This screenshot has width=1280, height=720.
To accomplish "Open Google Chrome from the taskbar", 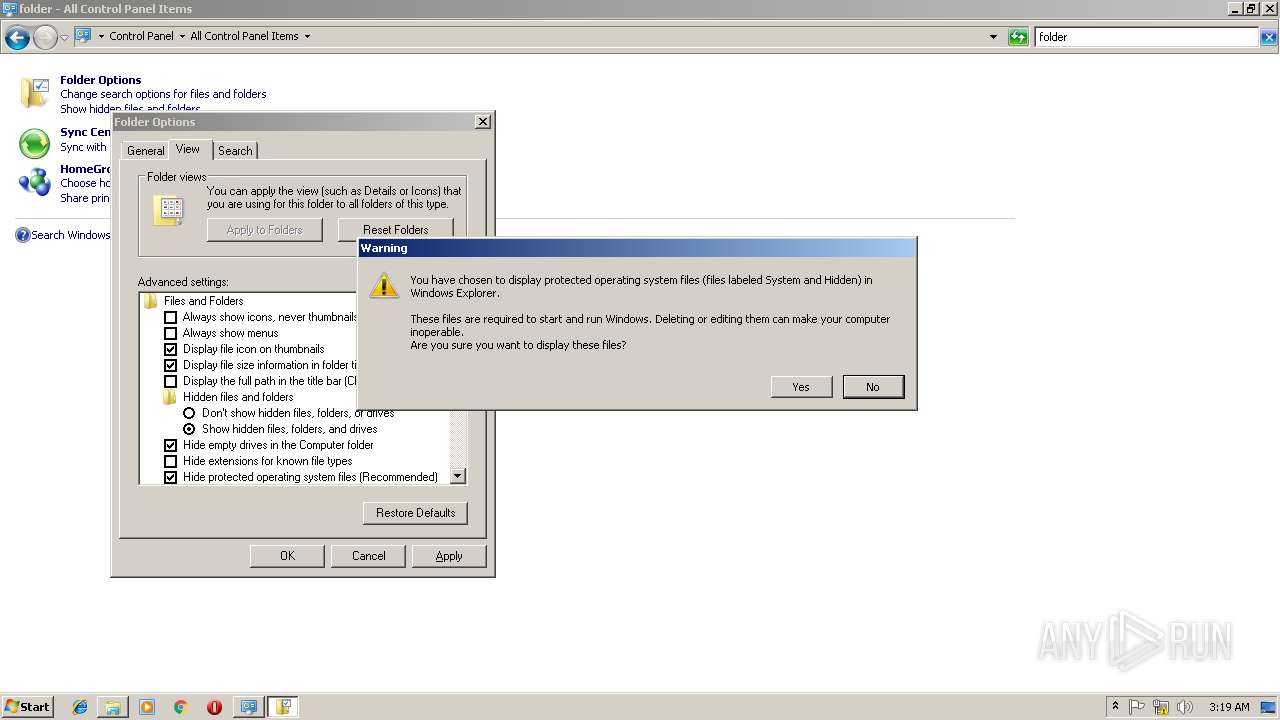I will [x=181, y=707].
